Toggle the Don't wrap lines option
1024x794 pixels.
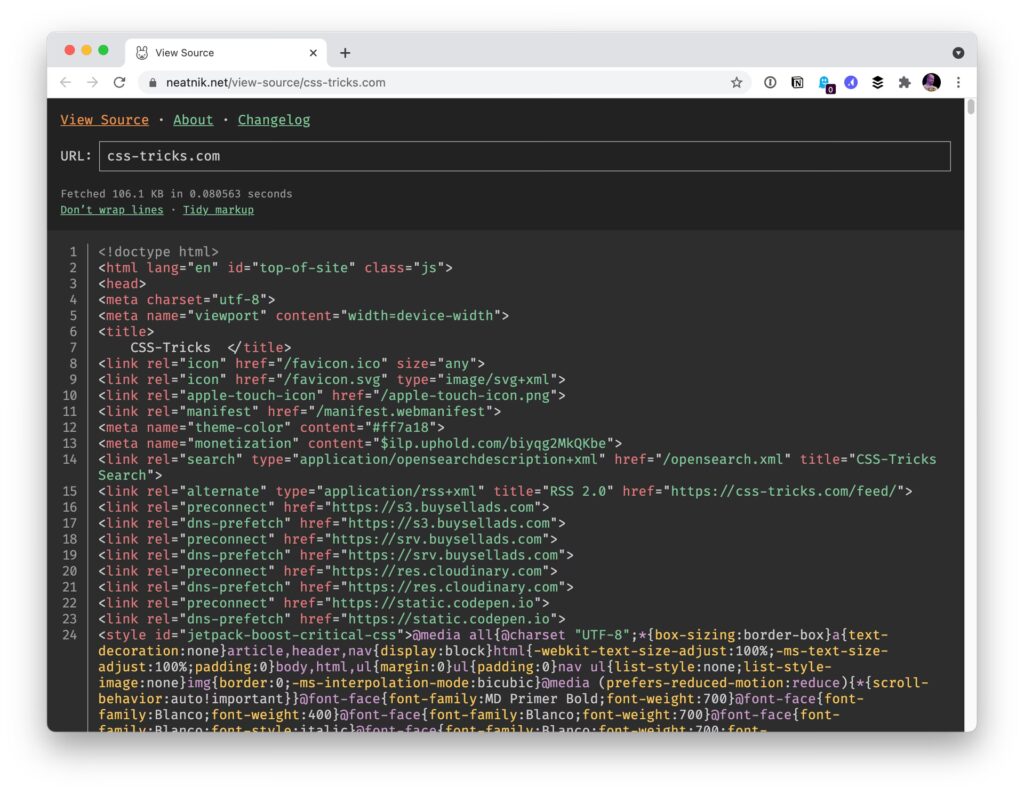pyautogui.click(x=111, y=210)
